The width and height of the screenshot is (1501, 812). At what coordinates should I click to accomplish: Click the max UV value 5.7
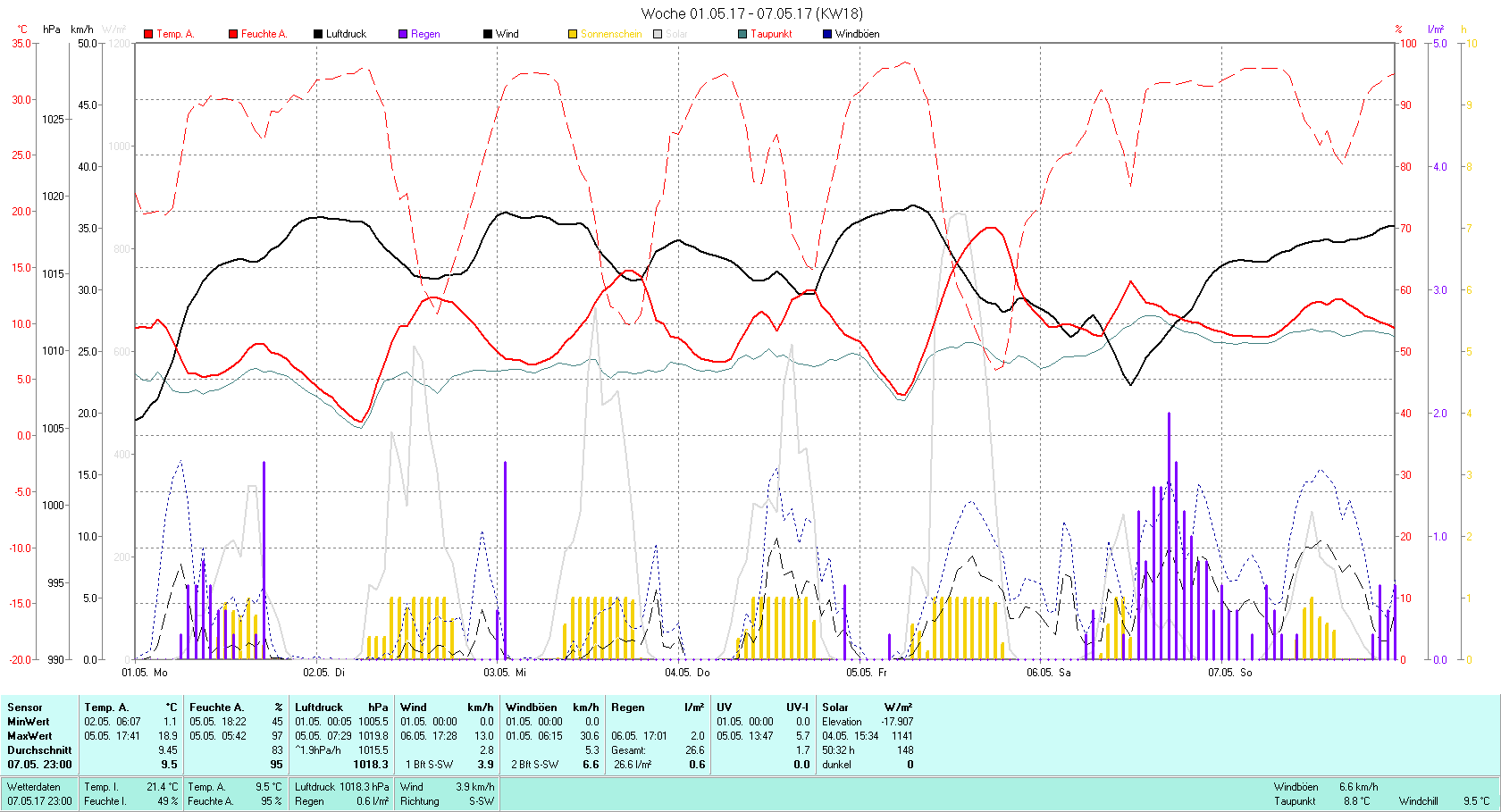(802, 736)
